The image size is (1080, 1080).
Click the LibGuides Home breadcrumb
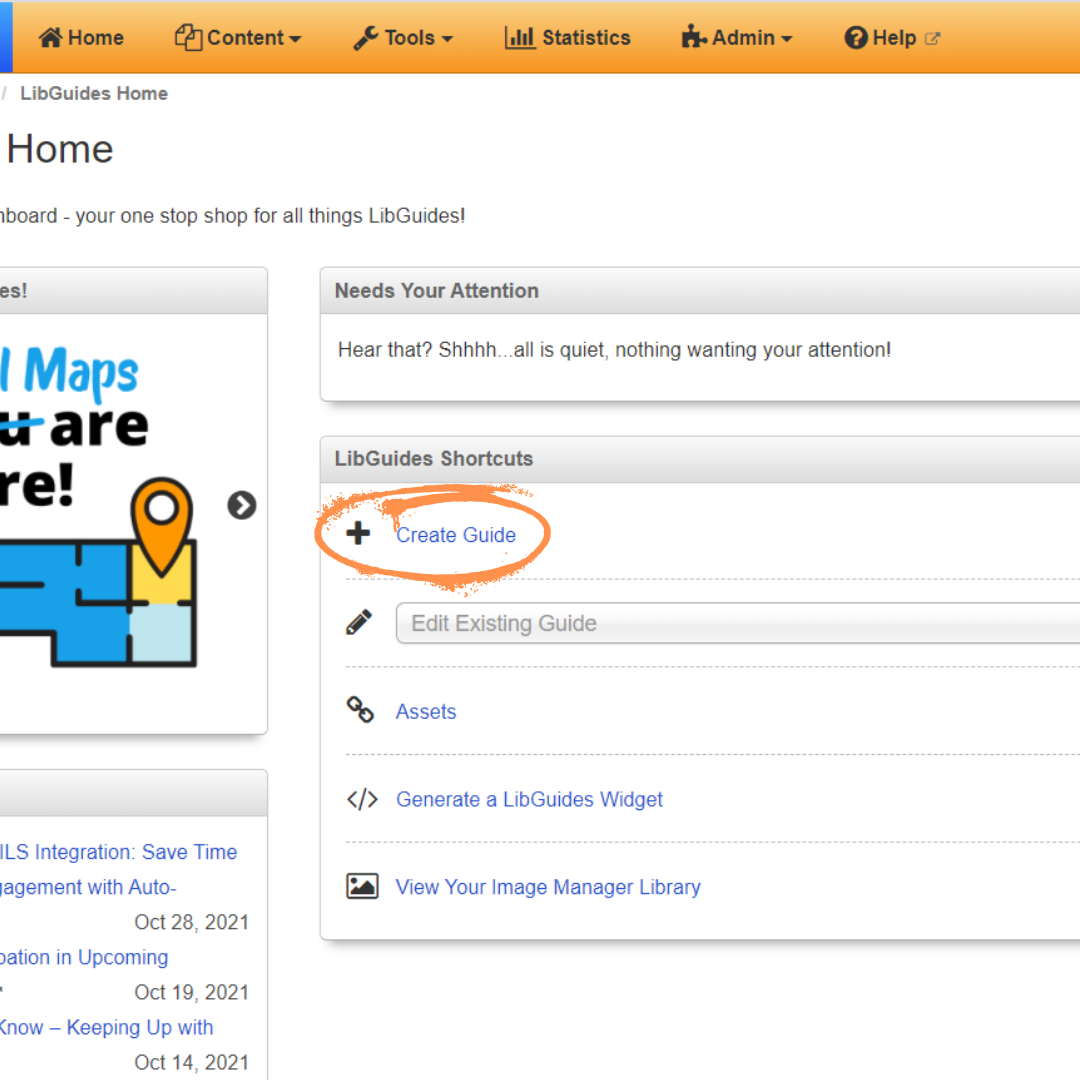click(94, 93)
